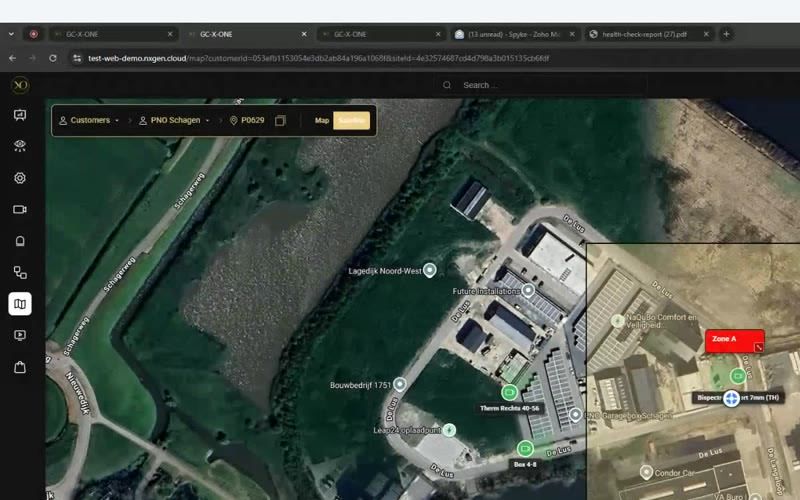Click the browser address bar URL
Image resolution: width=800 pixels, height=500 pixels.
coord(318,58)
